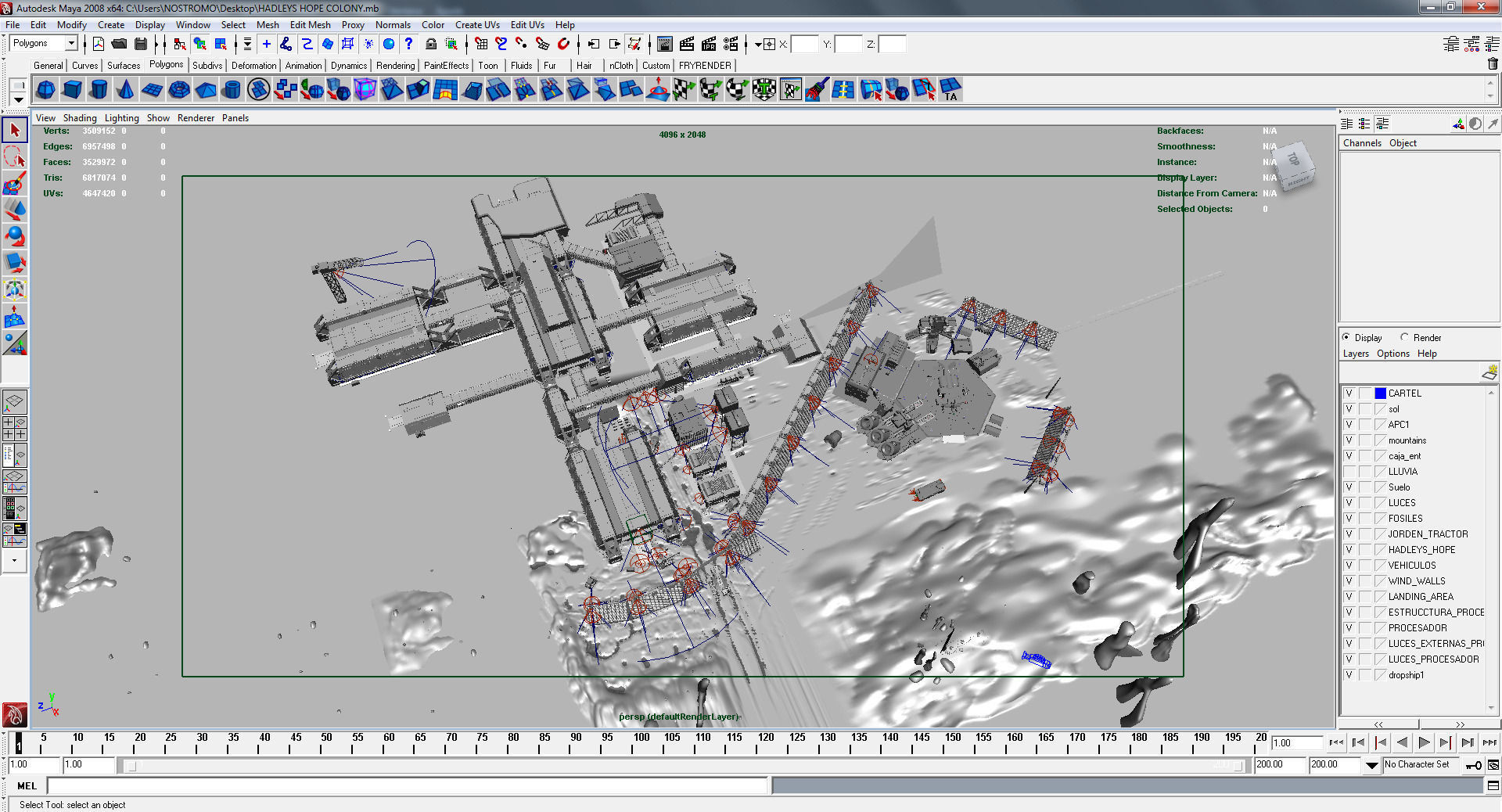Image resolution: width=1502 pixels, height=812 pixels.
Task: Play the animation backwards
Action: (x=1403, y=742)
